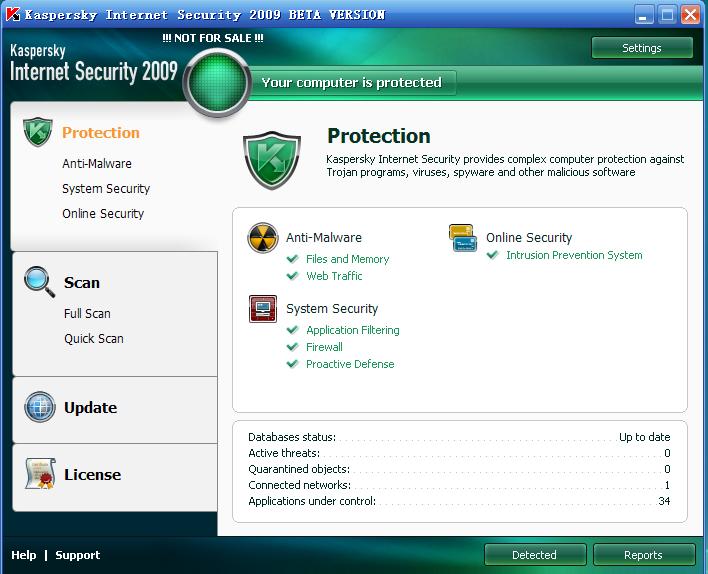Screen dimensions: 708x574
Task: Click 'Your computer is protected' status banner
Action: tap(352, 83)
